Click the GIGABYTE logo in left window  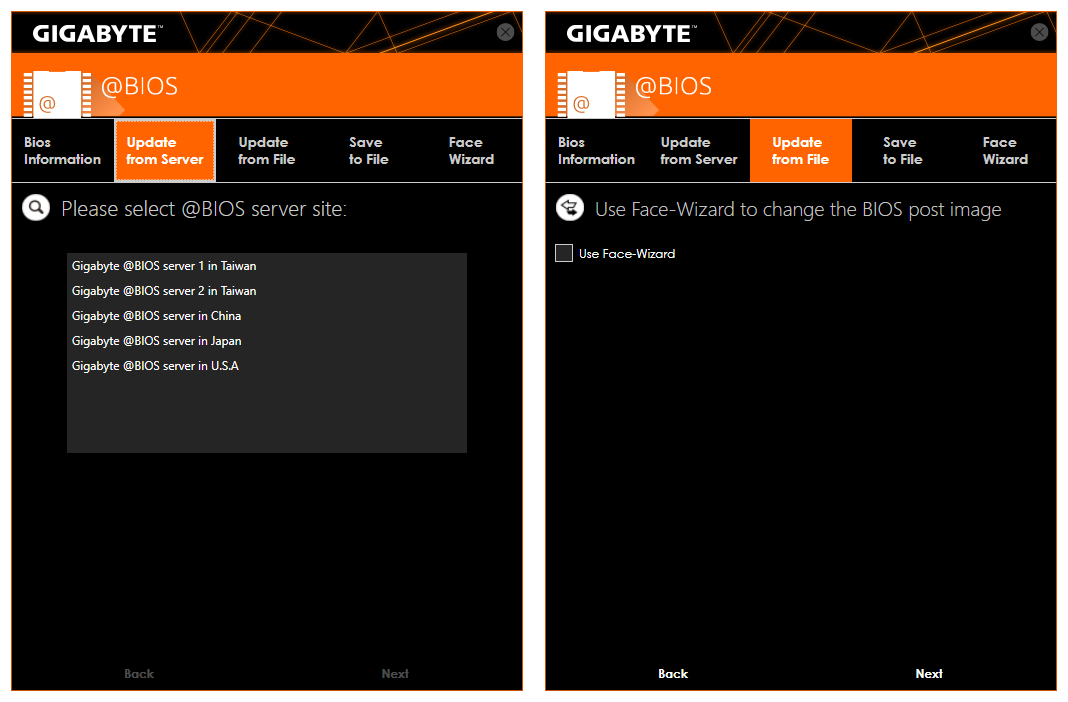[x=97, y=33]
